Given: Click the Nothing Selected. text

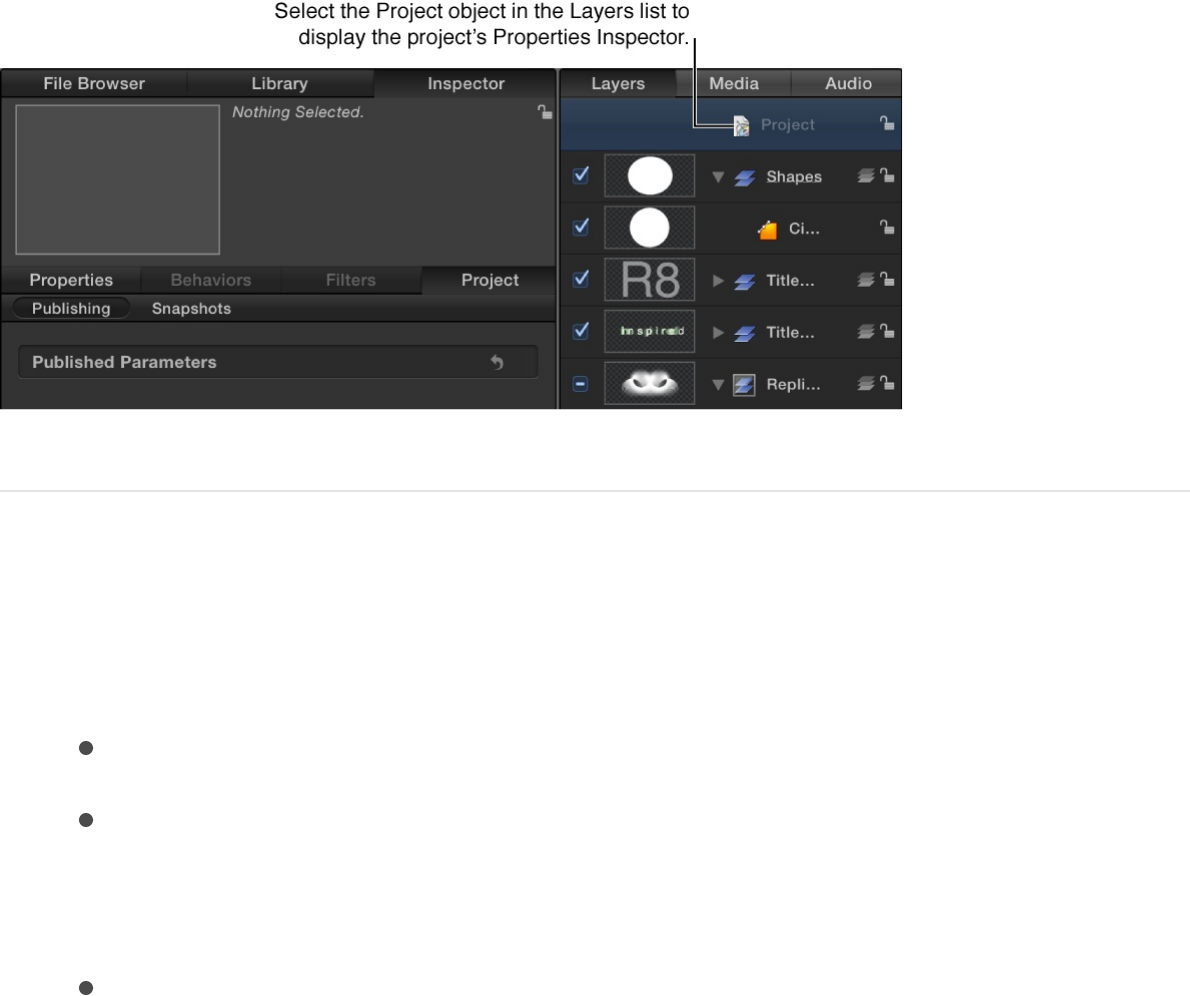Looking at the screenshot, I should [x=298, y=112].
